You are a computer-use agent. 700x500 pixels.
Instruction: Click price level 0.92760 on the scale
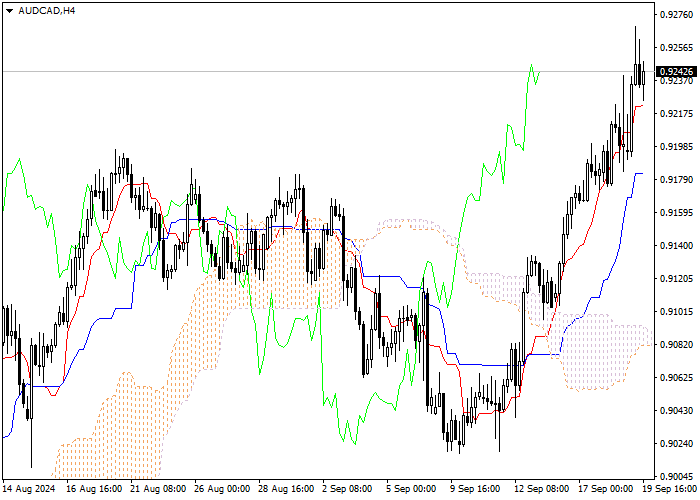pyautogui.click(x=676, y=15)
